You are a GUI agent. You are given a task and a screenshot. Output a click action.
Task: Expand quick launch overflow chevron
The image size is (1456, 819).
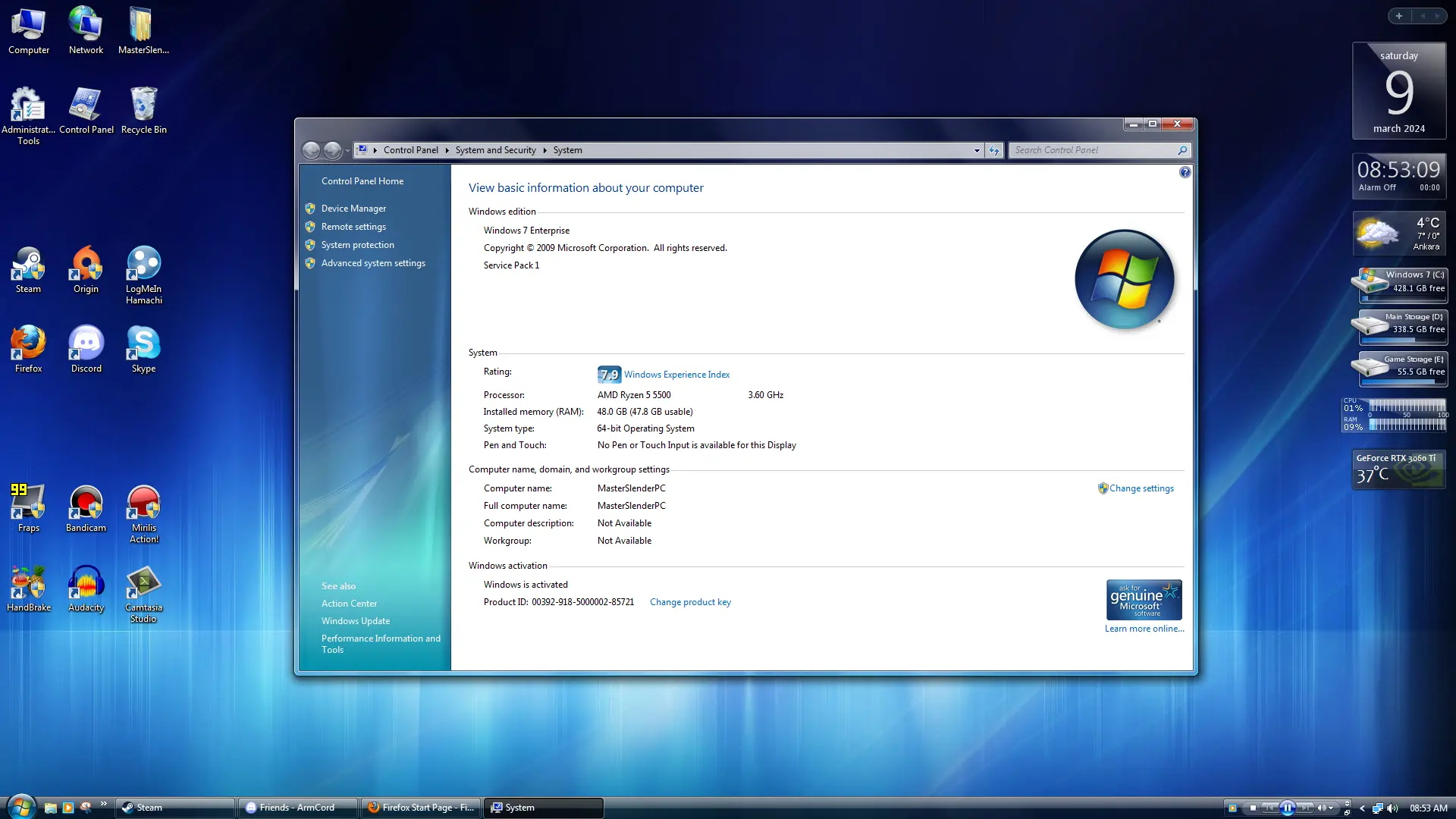(103, 804)
